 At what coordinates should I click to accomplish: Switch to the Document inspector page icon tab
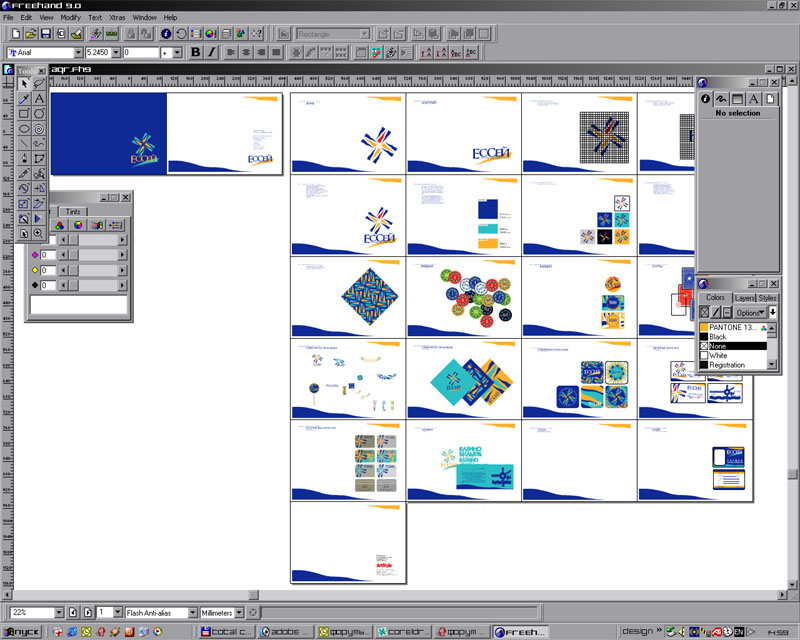click(x=769, y=99)
